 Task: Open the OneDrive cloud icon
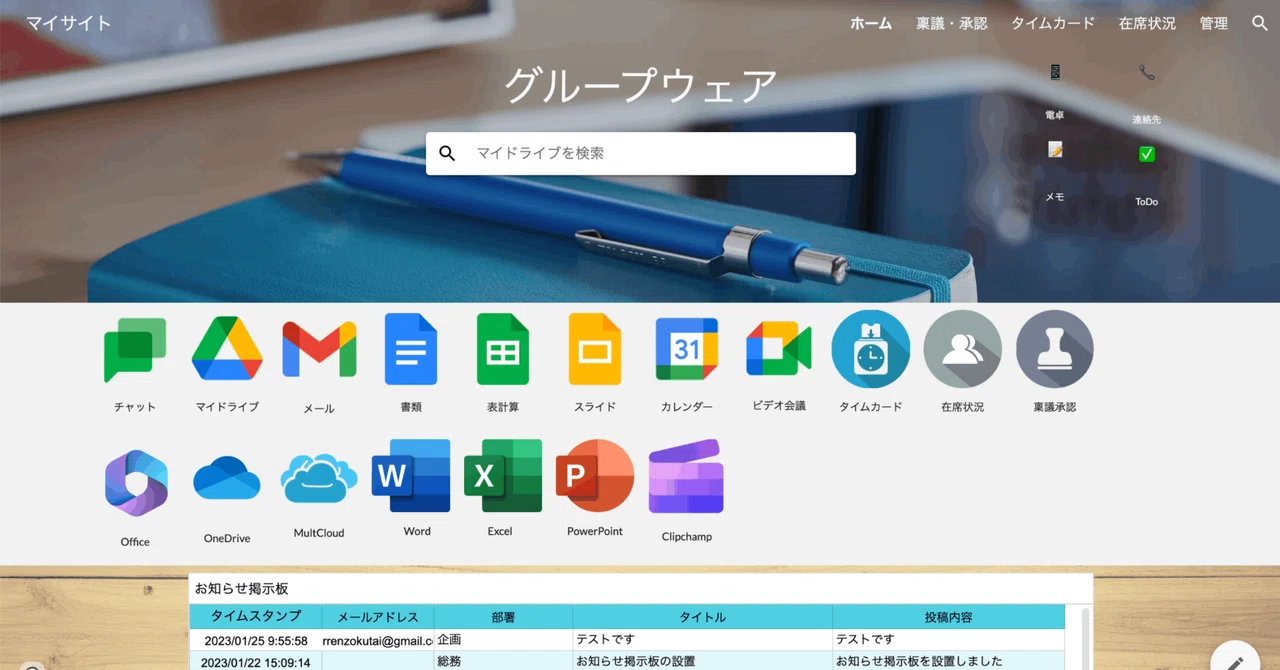point(227,478)
